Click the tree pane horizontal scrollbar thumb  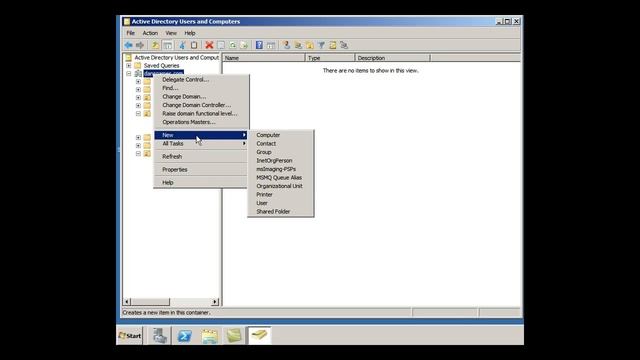coord(150,302)
